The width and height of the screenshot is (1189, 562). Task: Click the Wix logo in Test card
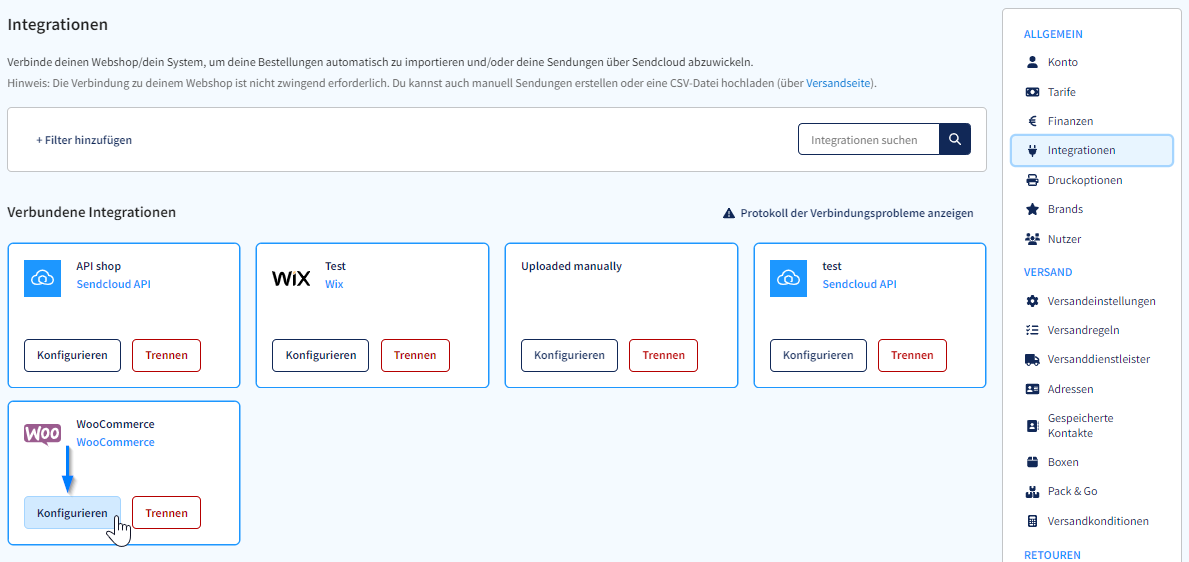[x=291, y=278]
